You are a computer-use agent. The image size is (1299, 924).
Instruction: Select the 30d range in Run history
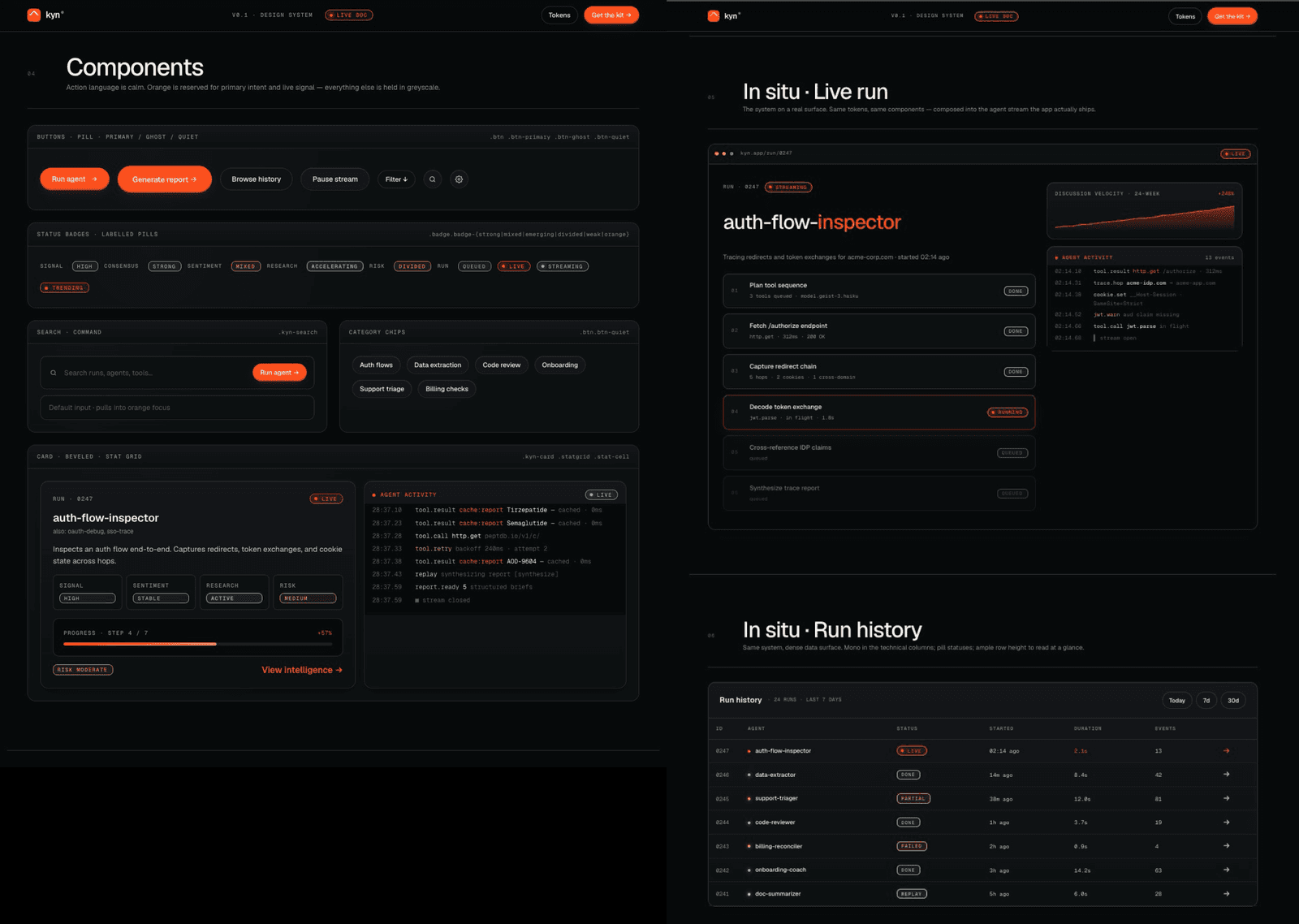(1233, 701)
